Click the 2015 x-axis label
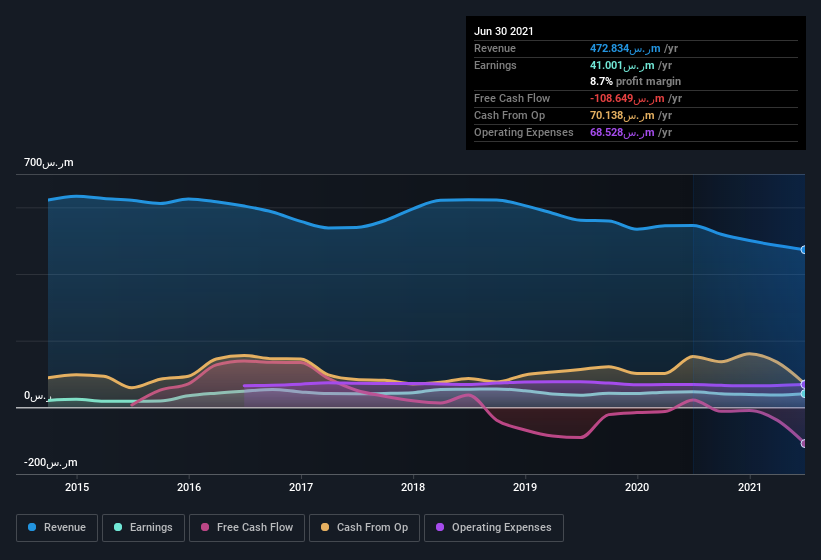The height and width of the screenshot is (560, 821). tap(77, 487)
